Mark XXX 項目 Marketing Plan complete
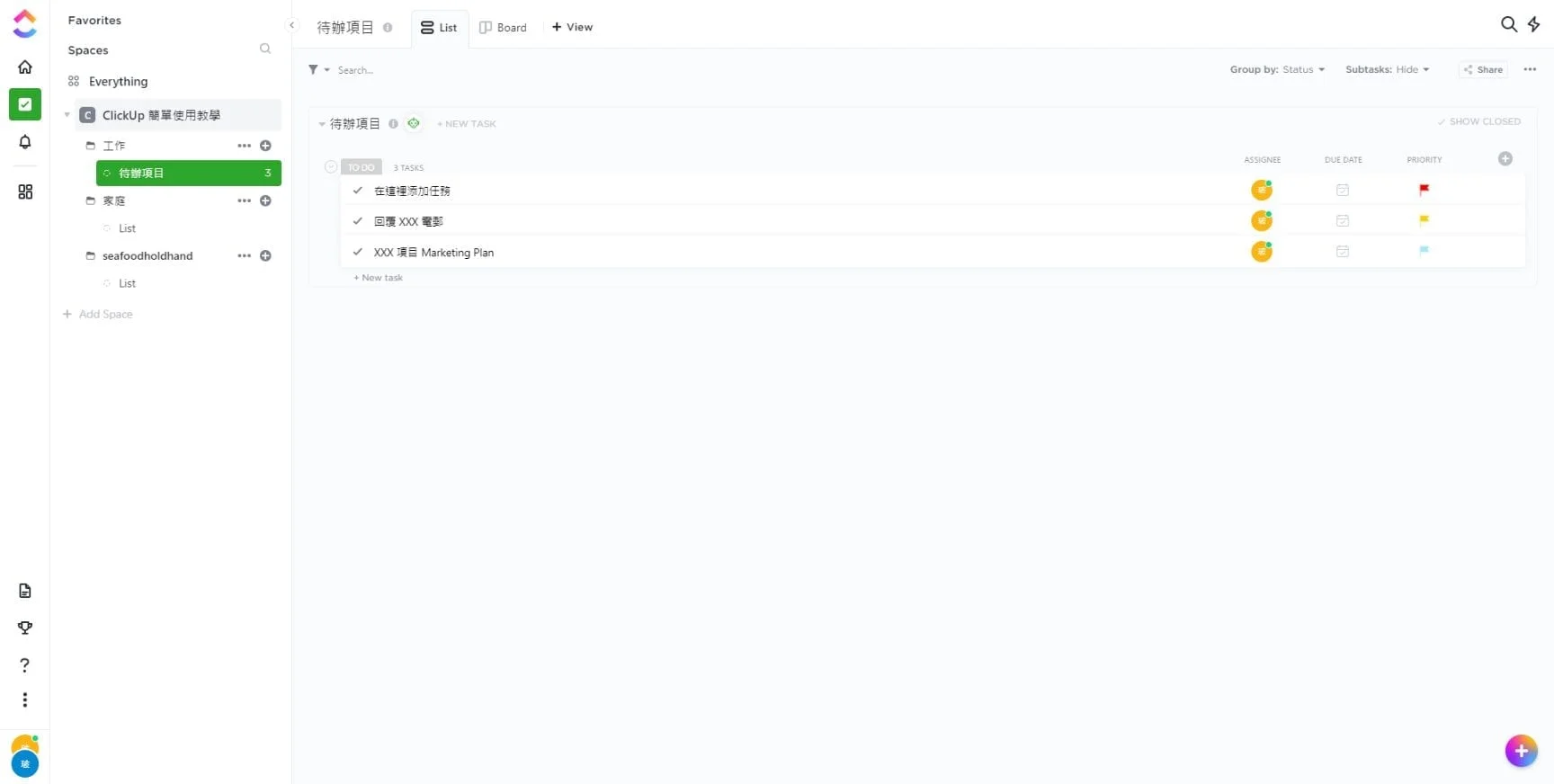The image size is (1554, 784). pyautogui.click(x=358, y=252)
